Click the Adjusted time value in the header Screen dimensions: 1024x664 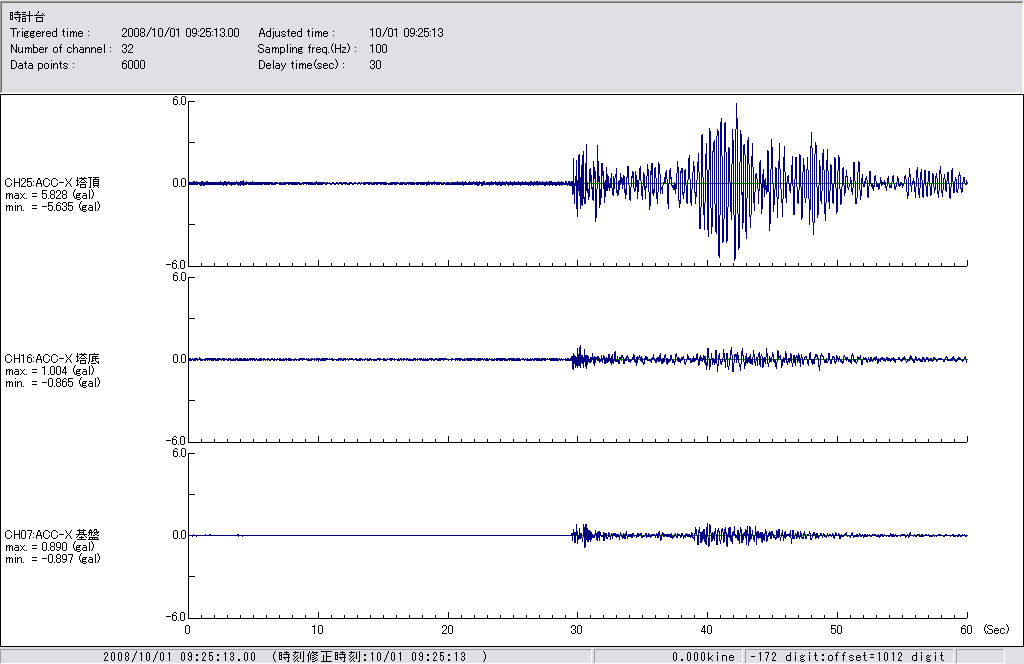(x=406, y=33)
